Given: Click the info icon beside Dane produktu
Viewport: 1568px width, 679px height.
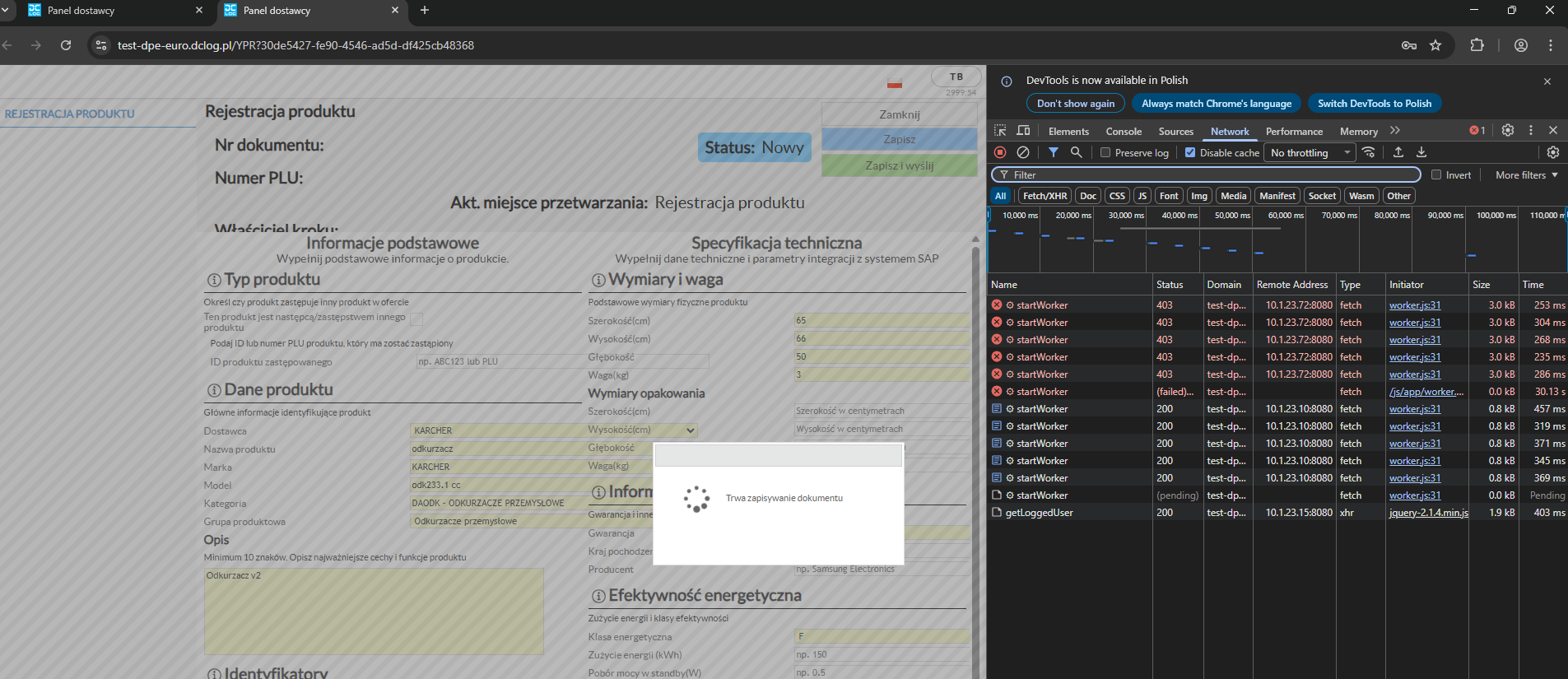Looking at the screenshot, I should click(x=214, y=390).
